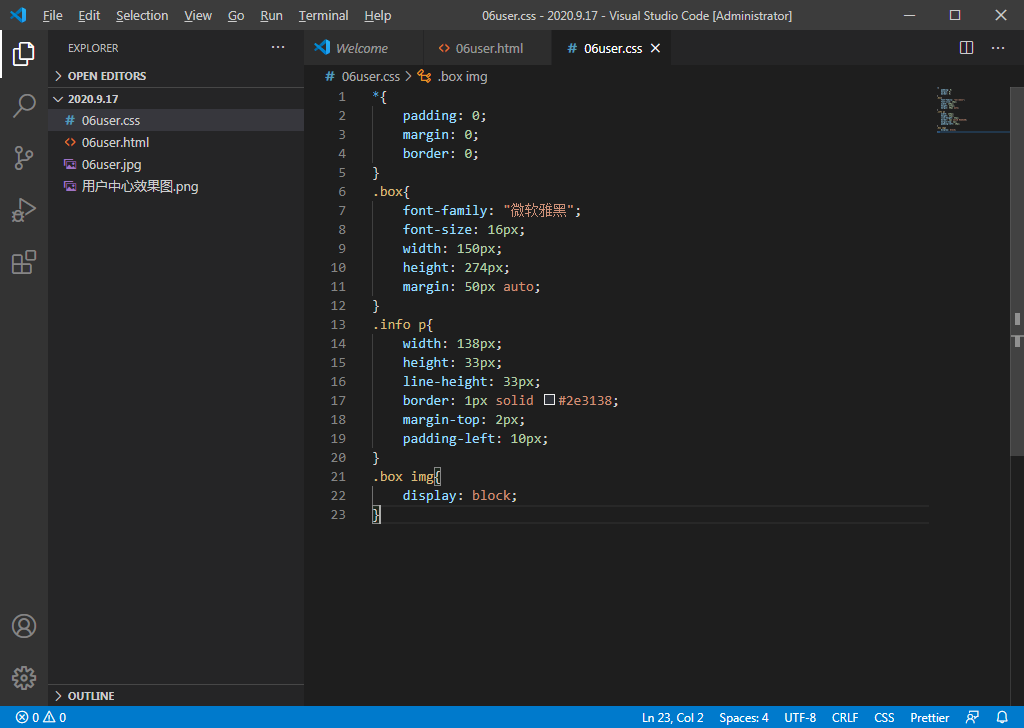Screen dimensions: 1024x728
Task: Open the Manage gear icon
Action: pyautogui.click(x=24, y=678)
